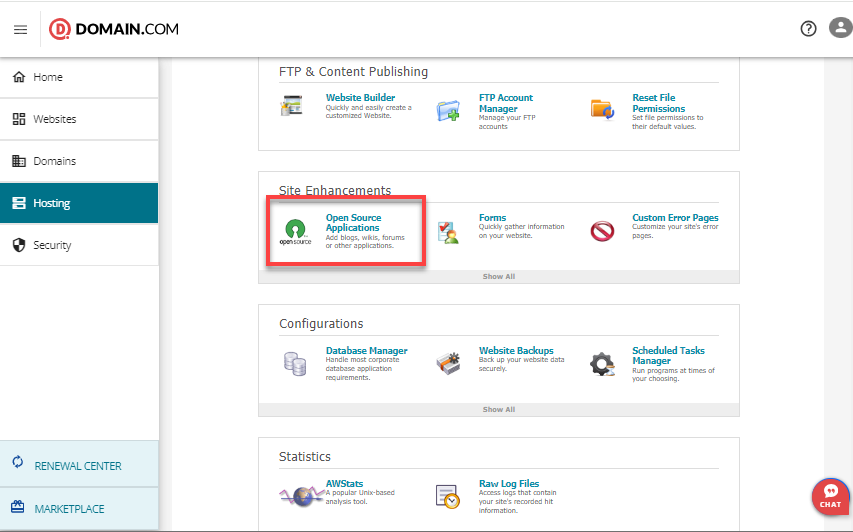Click the Websites grid icon in sidebar
Viewport: 853px width, 532px height.
tap(19, 119)
